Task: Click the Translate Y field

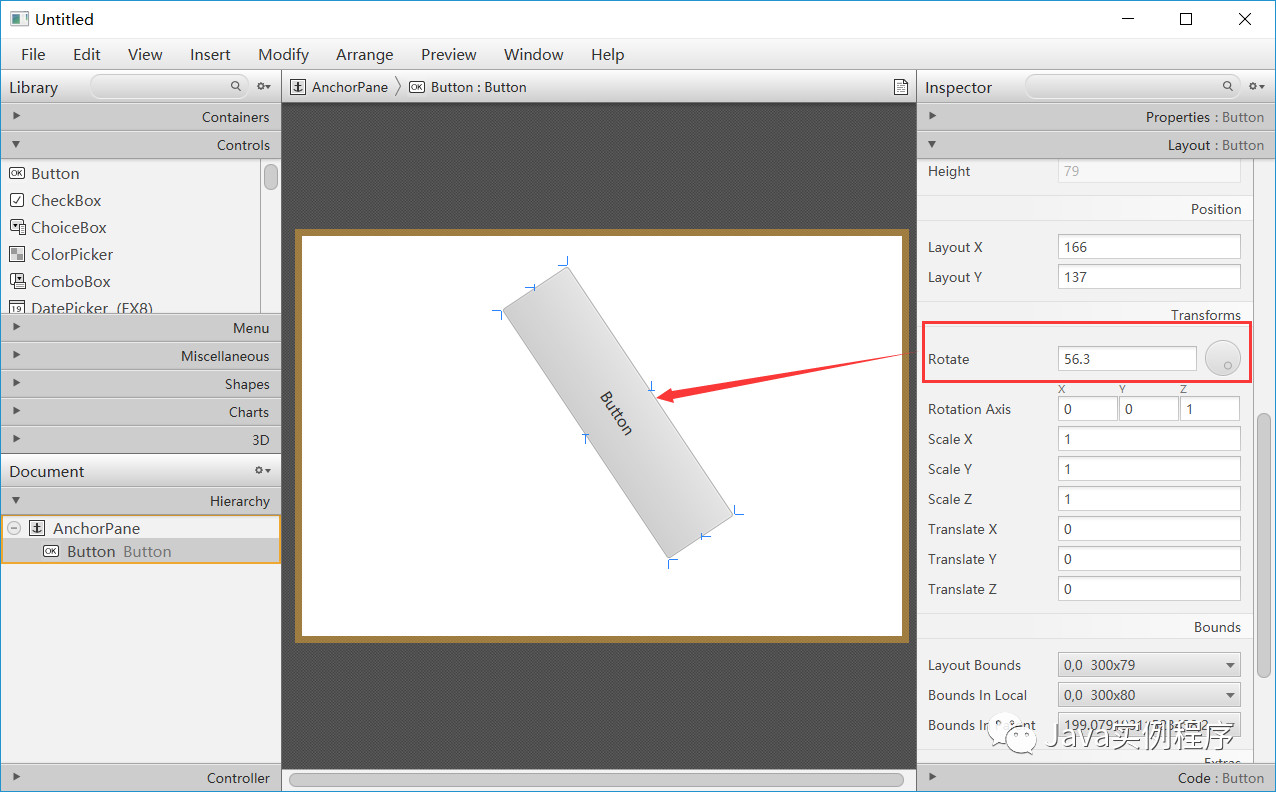Action: pyautogui.click(x=1149, y=559)
